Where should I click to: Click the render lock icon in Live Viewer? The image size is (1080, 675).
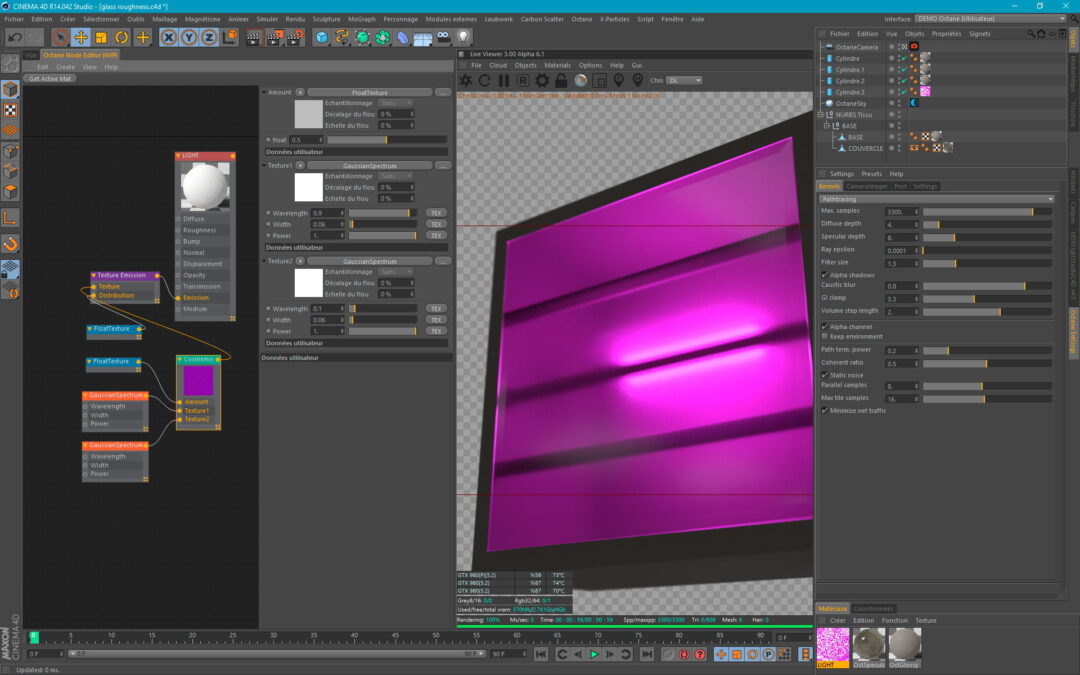(x=561, y=80)
